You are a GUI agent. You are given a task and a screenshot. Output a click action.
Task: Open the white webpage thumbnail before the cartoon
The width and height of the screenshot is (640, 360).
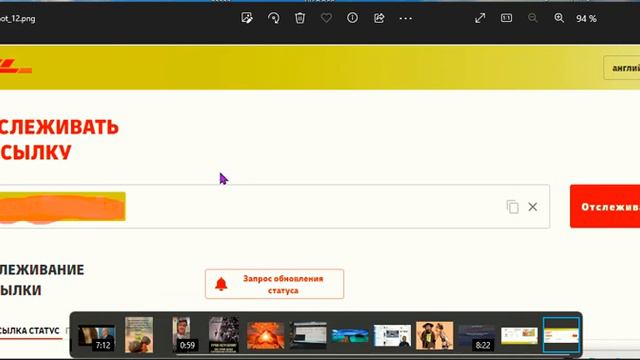coord(392,336)
